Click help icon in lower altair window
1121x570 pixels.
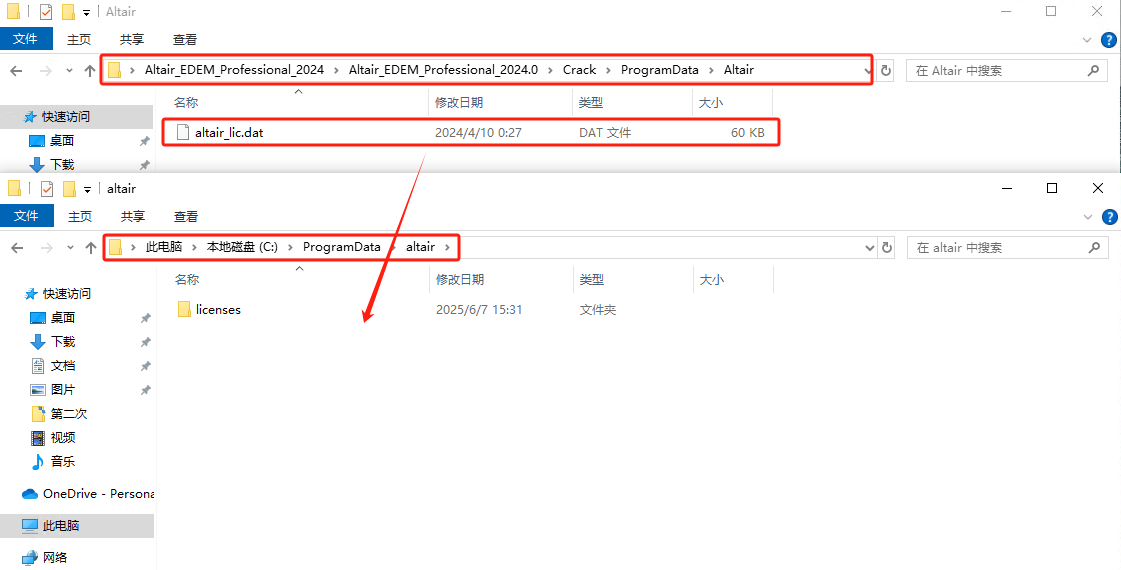click(1110, 217)
